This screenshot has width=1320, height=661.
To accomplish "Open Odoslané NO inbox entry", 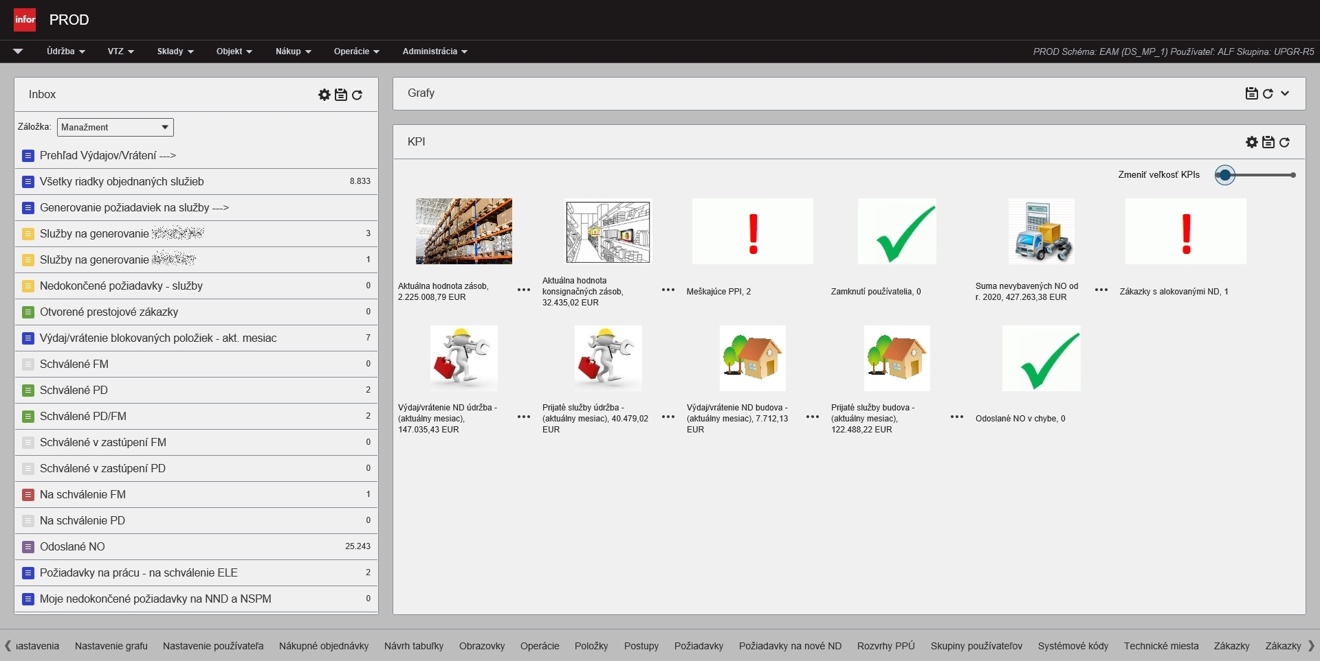I will (72, 547).
